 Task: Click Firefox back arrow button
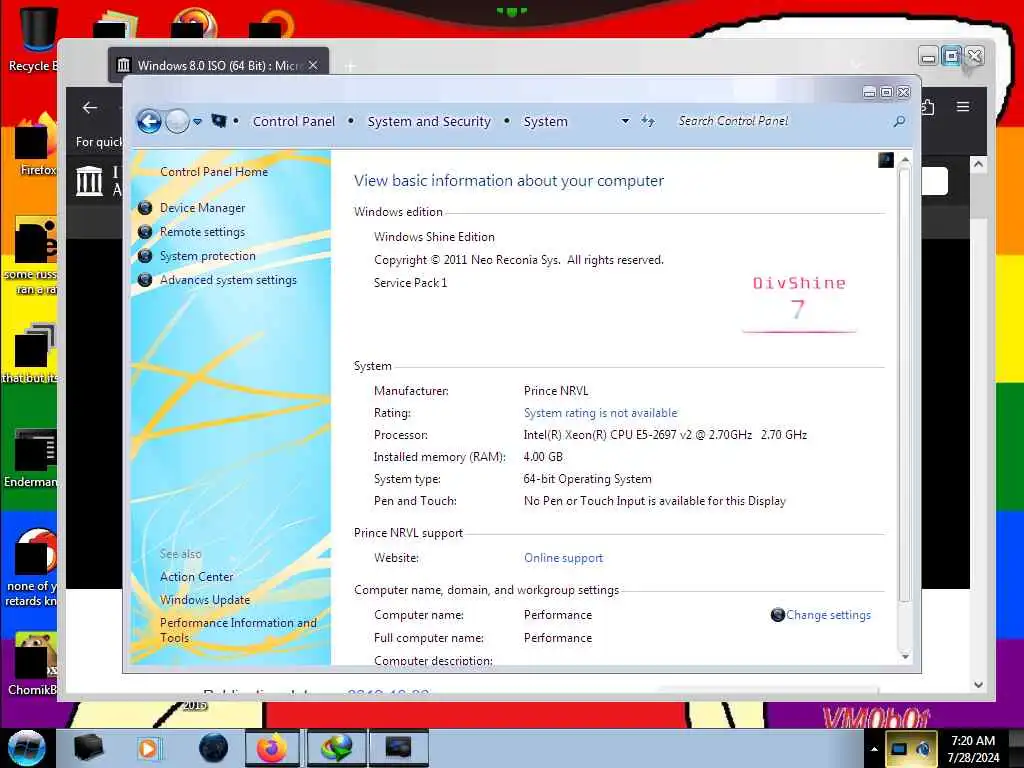[90, 108]
